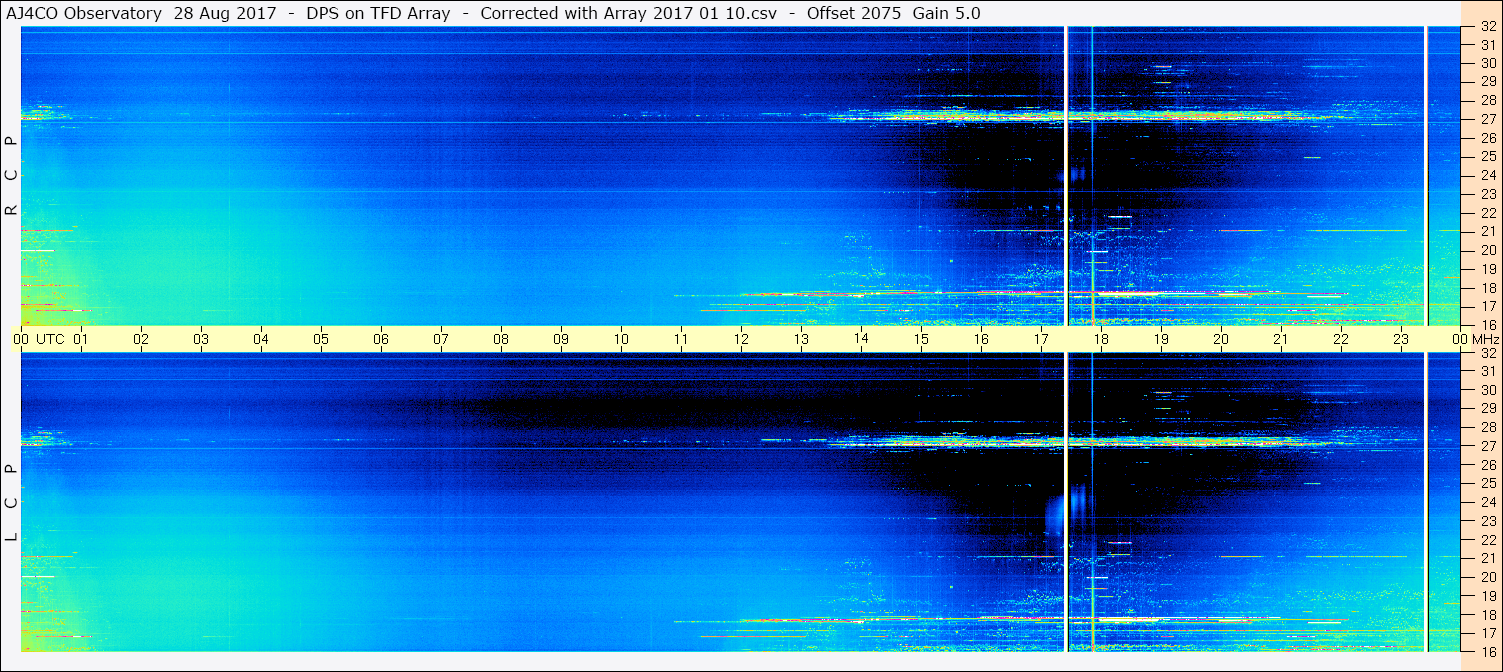1503x672 pixels.
Task: Select hour 11 on the time axis
Action: [681, 339]
